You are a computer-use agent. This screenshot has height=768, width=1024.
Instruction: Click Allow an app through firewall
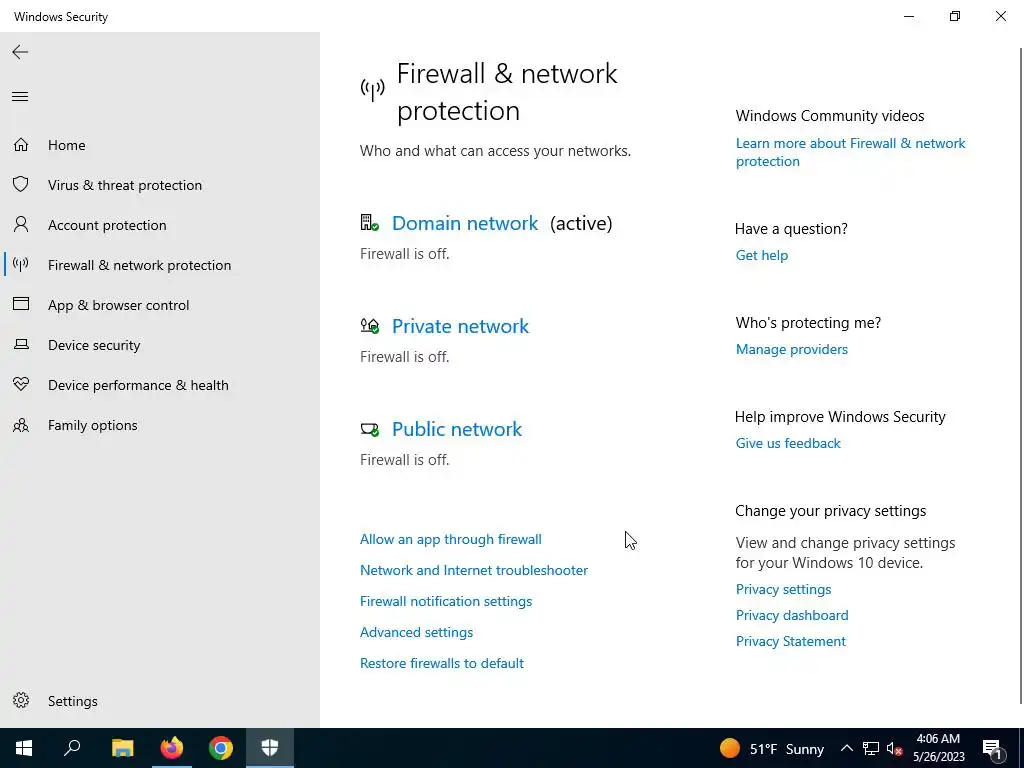click(x=450, y=539)
